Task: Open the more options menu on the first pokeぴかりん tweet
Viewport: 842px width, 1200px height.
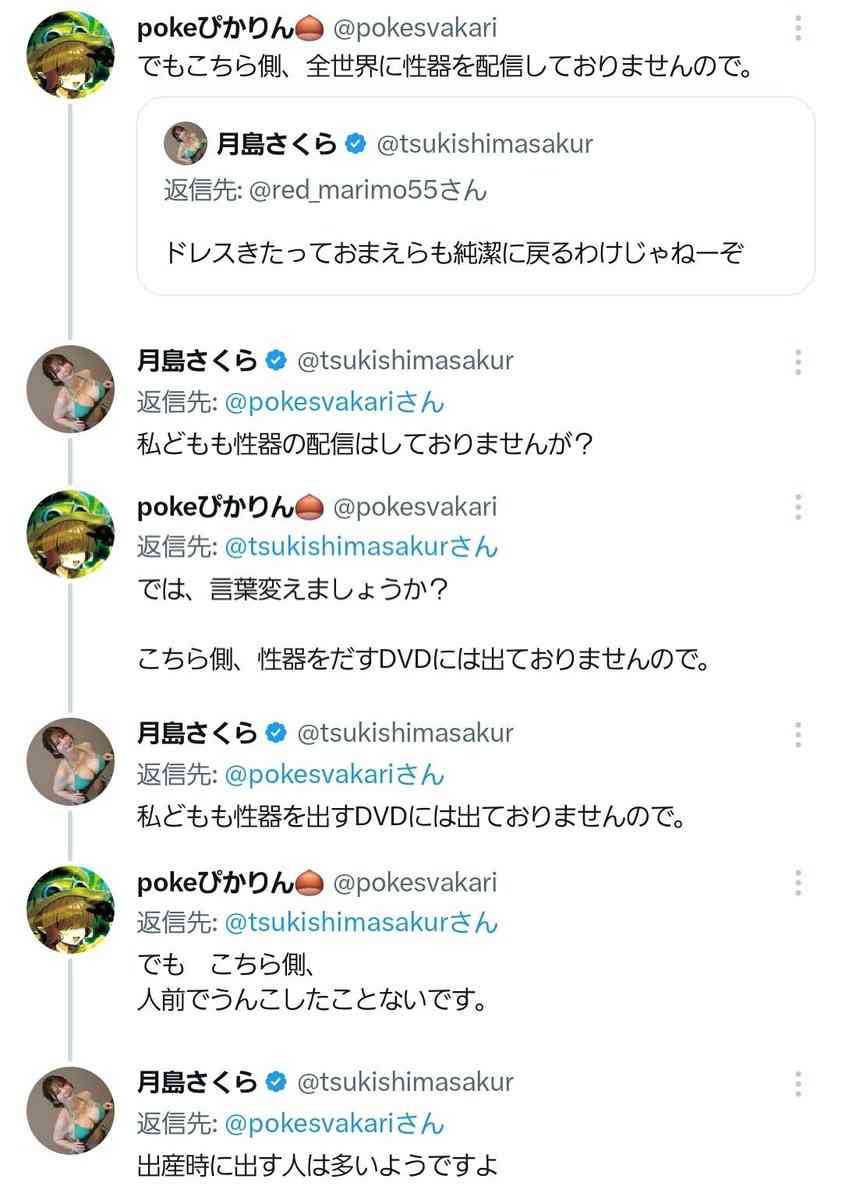Action: click(797, 28)
